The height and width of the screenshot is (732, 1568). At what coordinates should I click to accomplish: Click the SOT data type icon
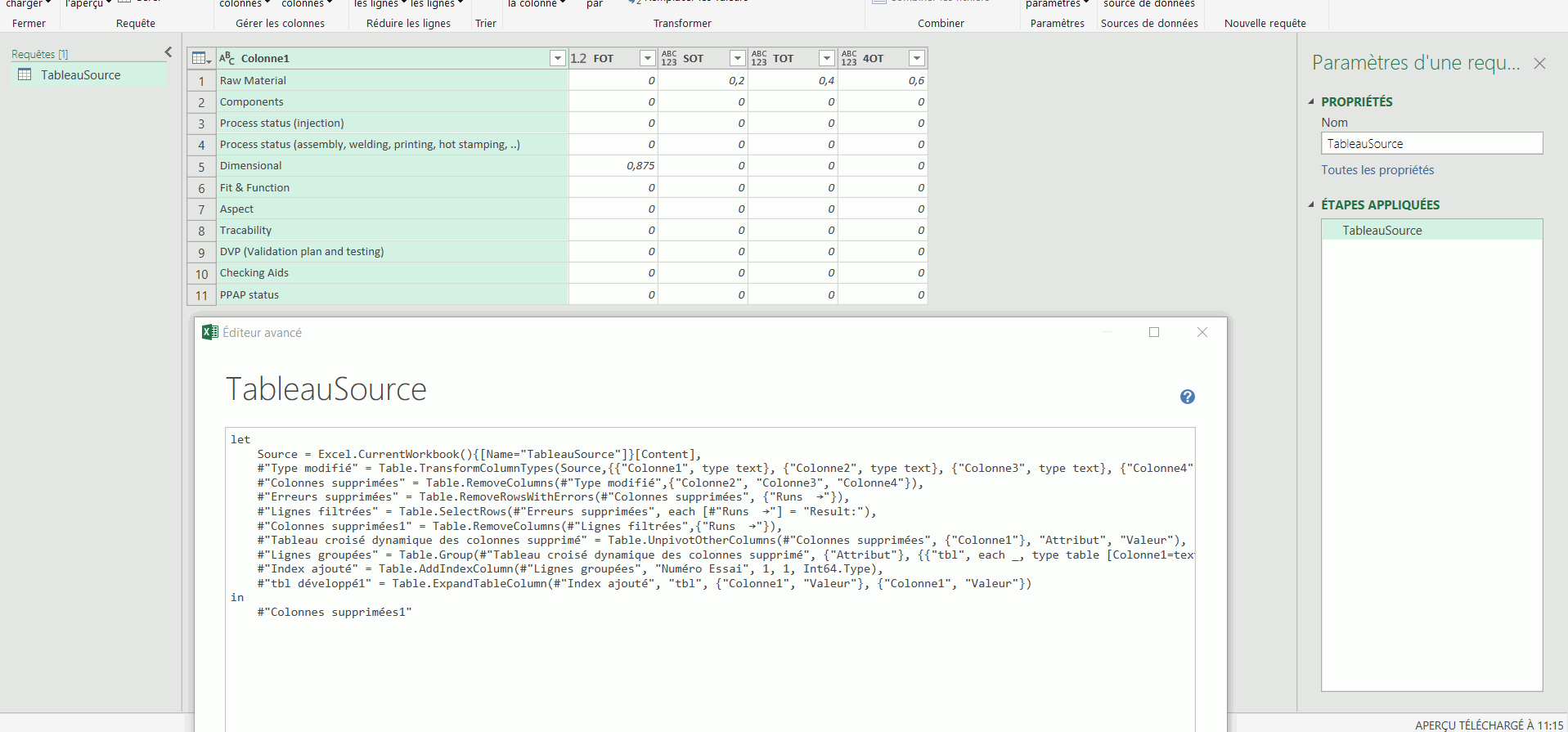pos(669,58)
